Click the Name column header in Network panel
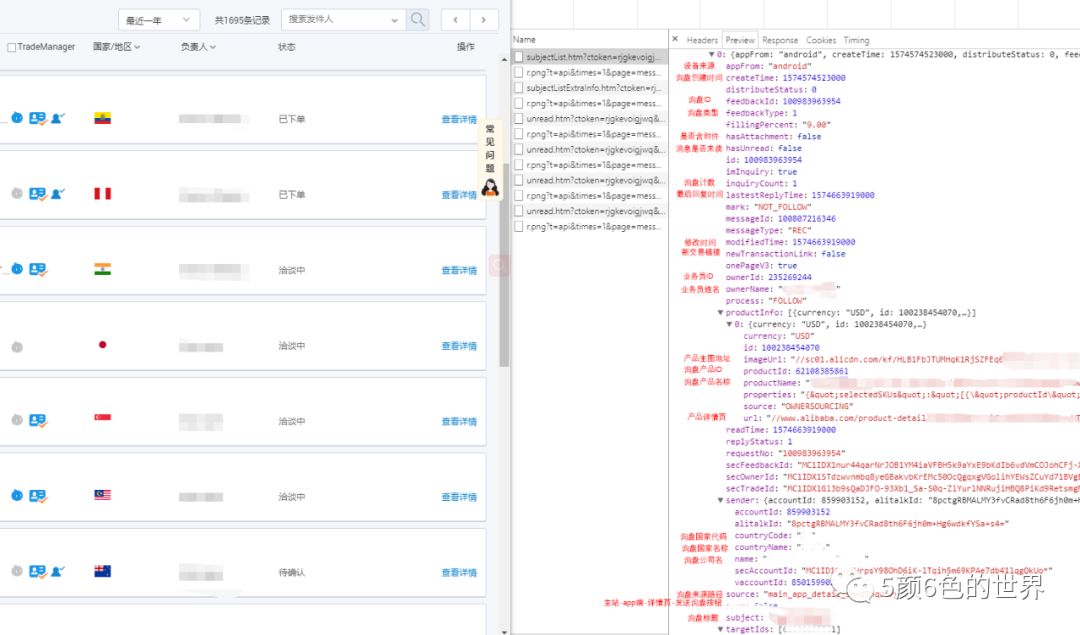 pos(524,39)
